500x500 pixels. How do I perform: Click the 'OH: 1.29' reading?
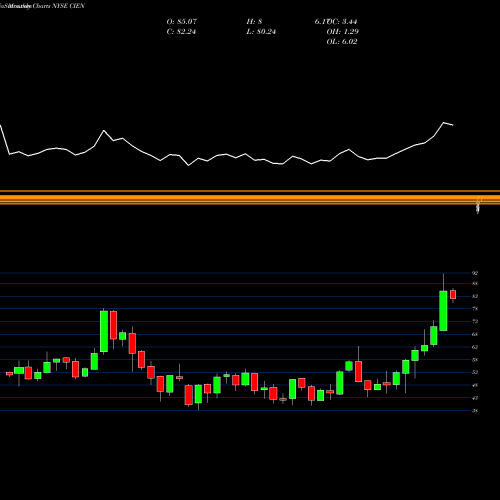342,32
